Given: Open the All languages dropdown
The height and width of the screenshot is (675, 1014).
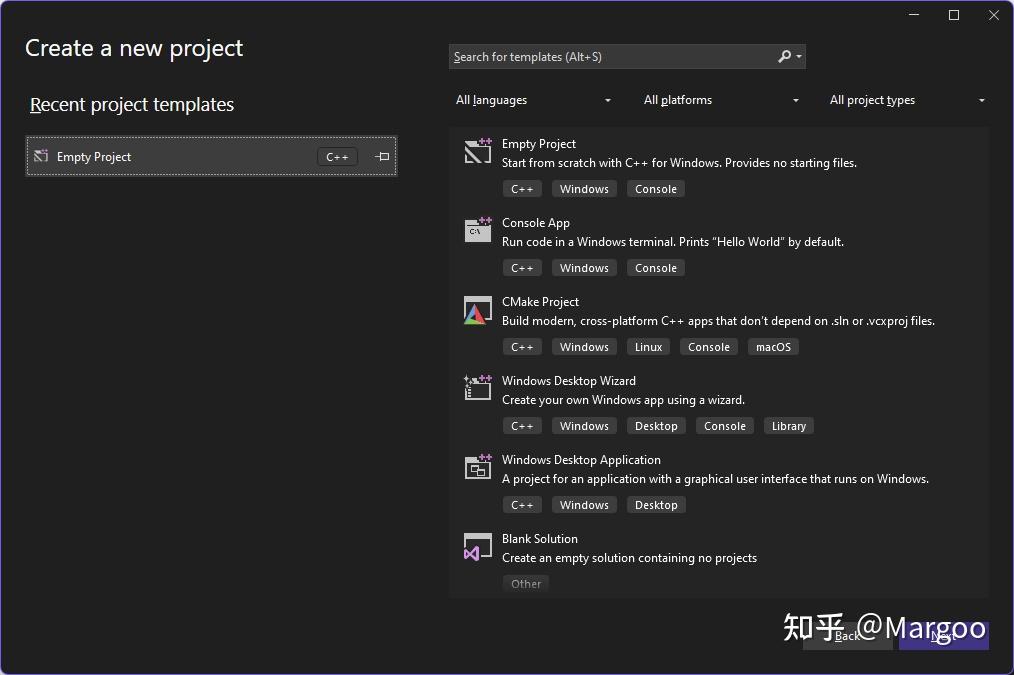Looking at the screenshot, I should click(x=532, y=100).
